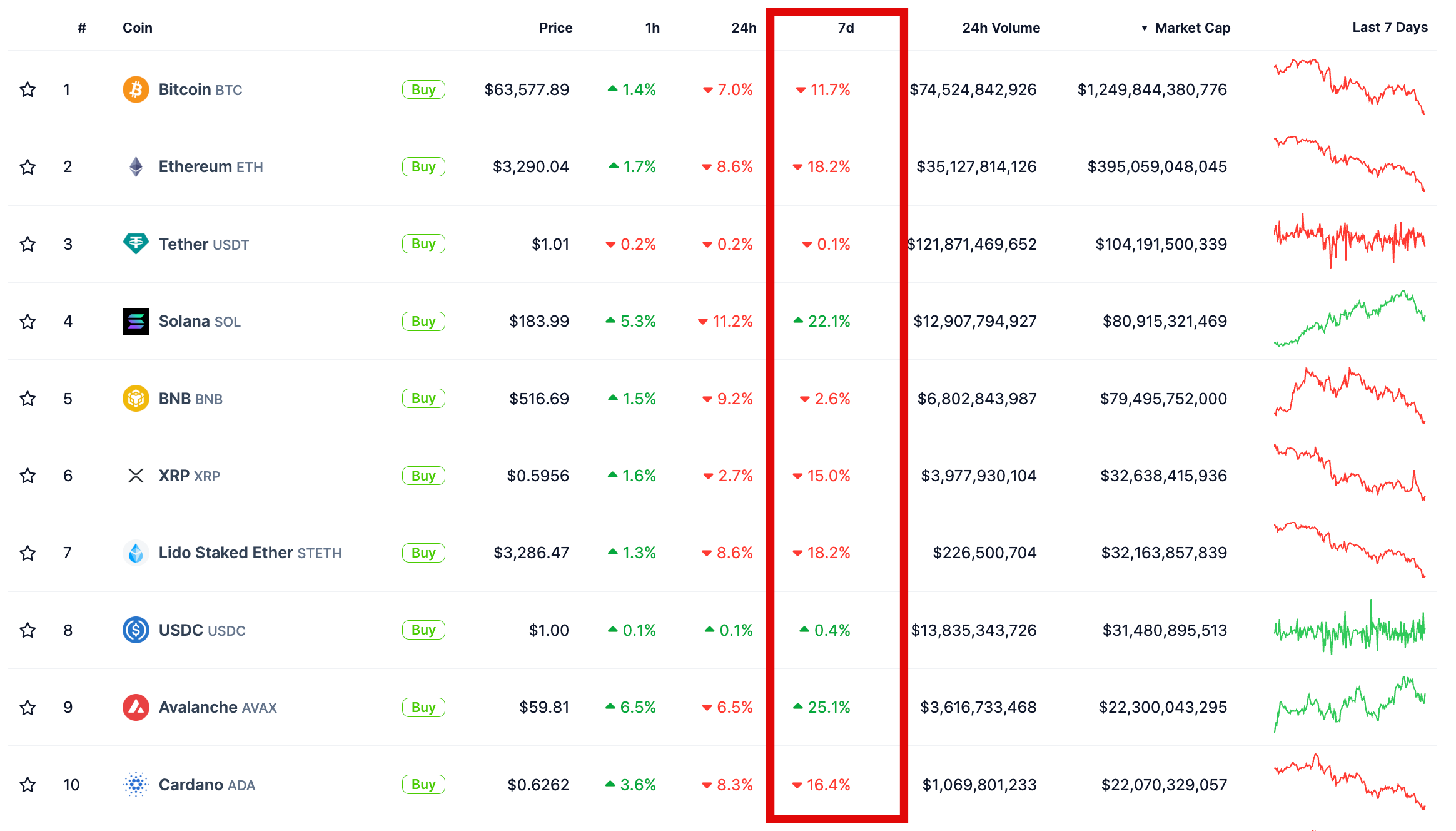Click the Solana logo icon
This screenshot has width=1456, height=831.
136,321
